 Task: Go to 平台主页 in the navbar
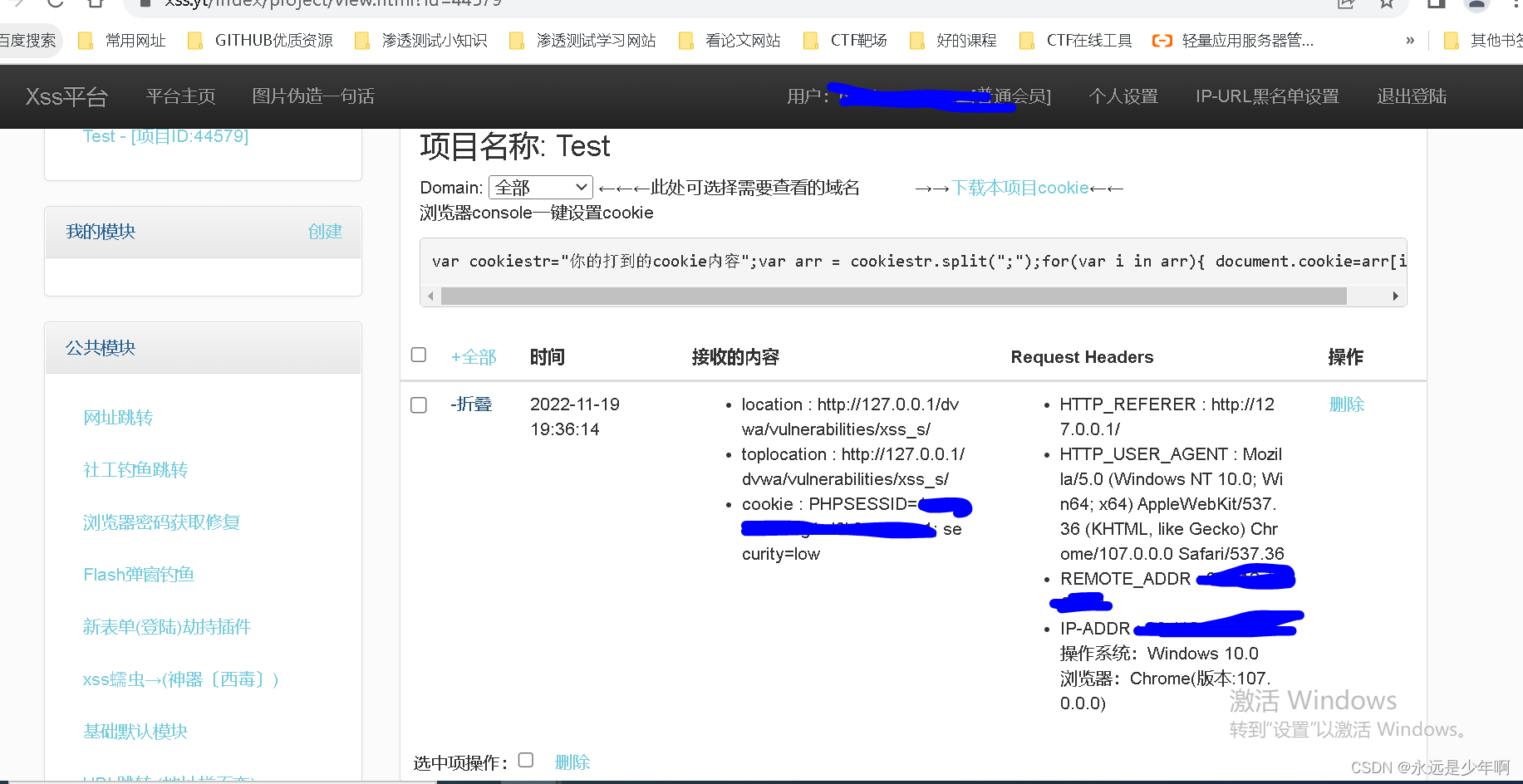[180, 96]
